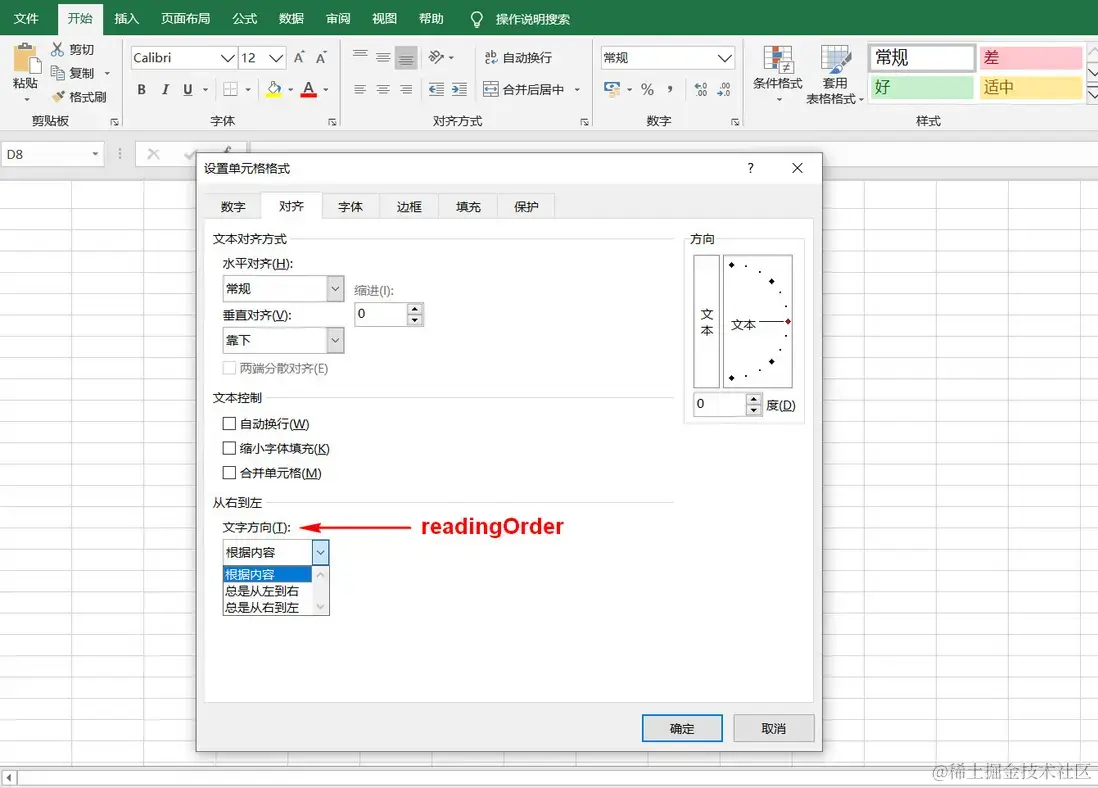Click the orientation degrees (度) input field
Screen dimensions: 1098x788
coord(719,403)
